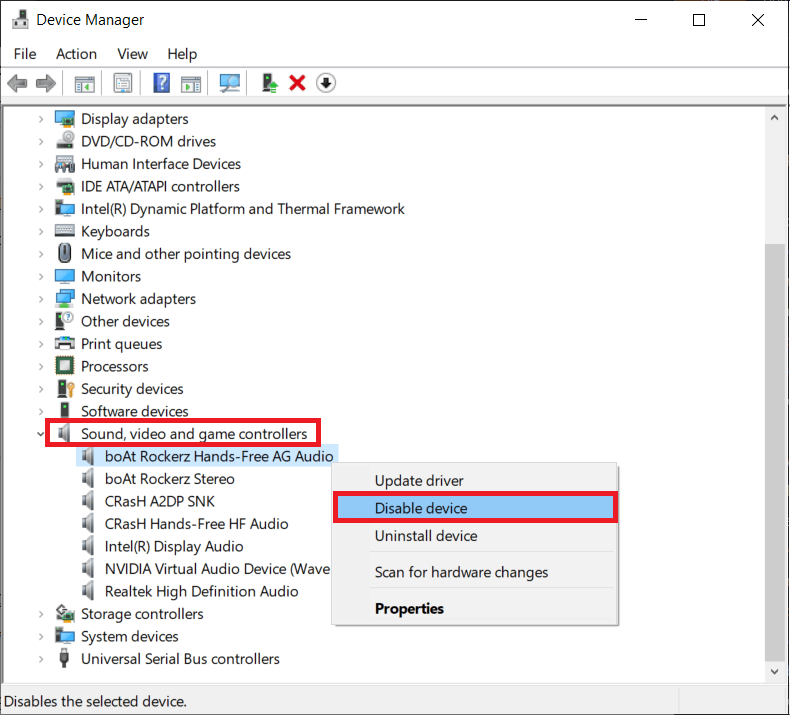Click the Processors chip icon
Image resolution: width=790 pixels, height=715 pixels.
(64, 366)
